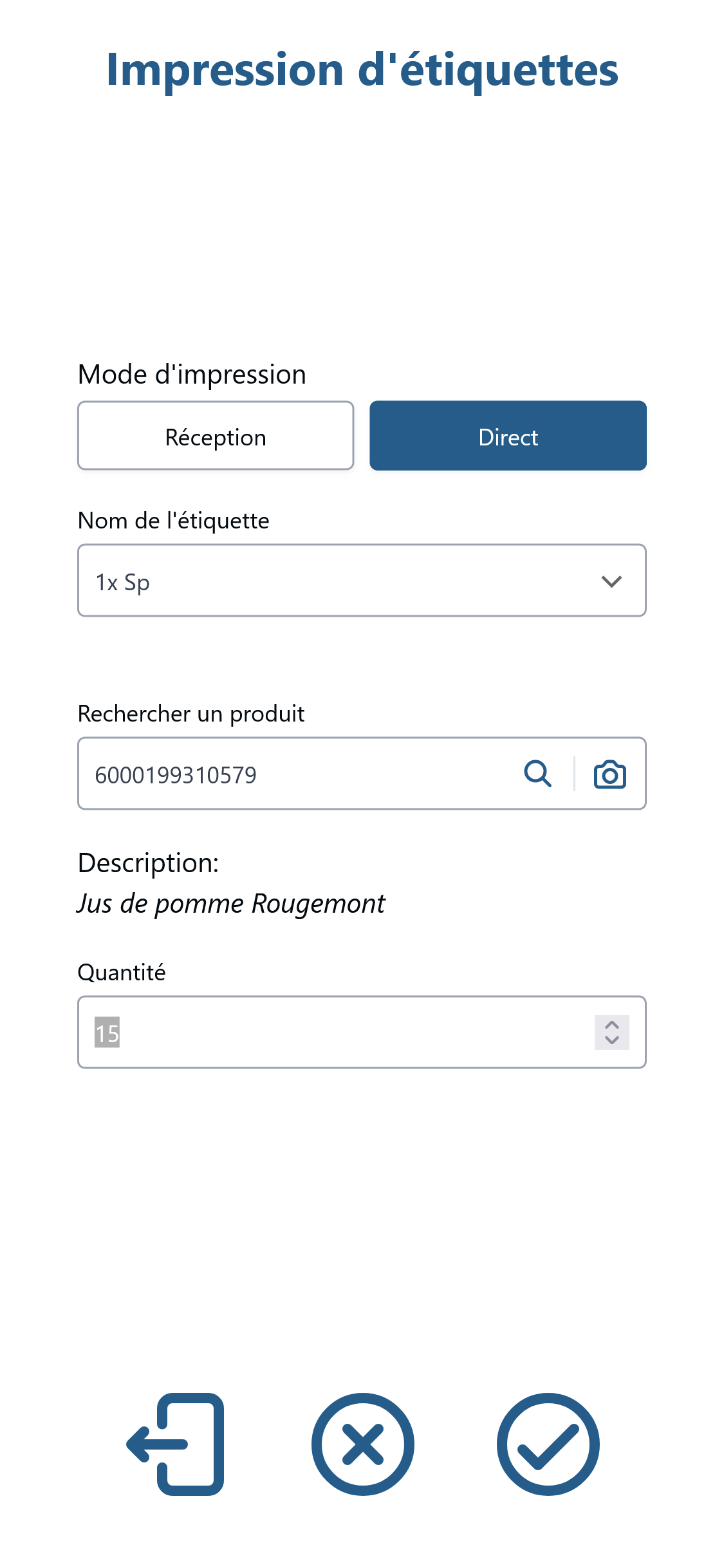This screenshot has width=724, height=1568.
Task: Click the Quantité label
Action: pos(122,972)
